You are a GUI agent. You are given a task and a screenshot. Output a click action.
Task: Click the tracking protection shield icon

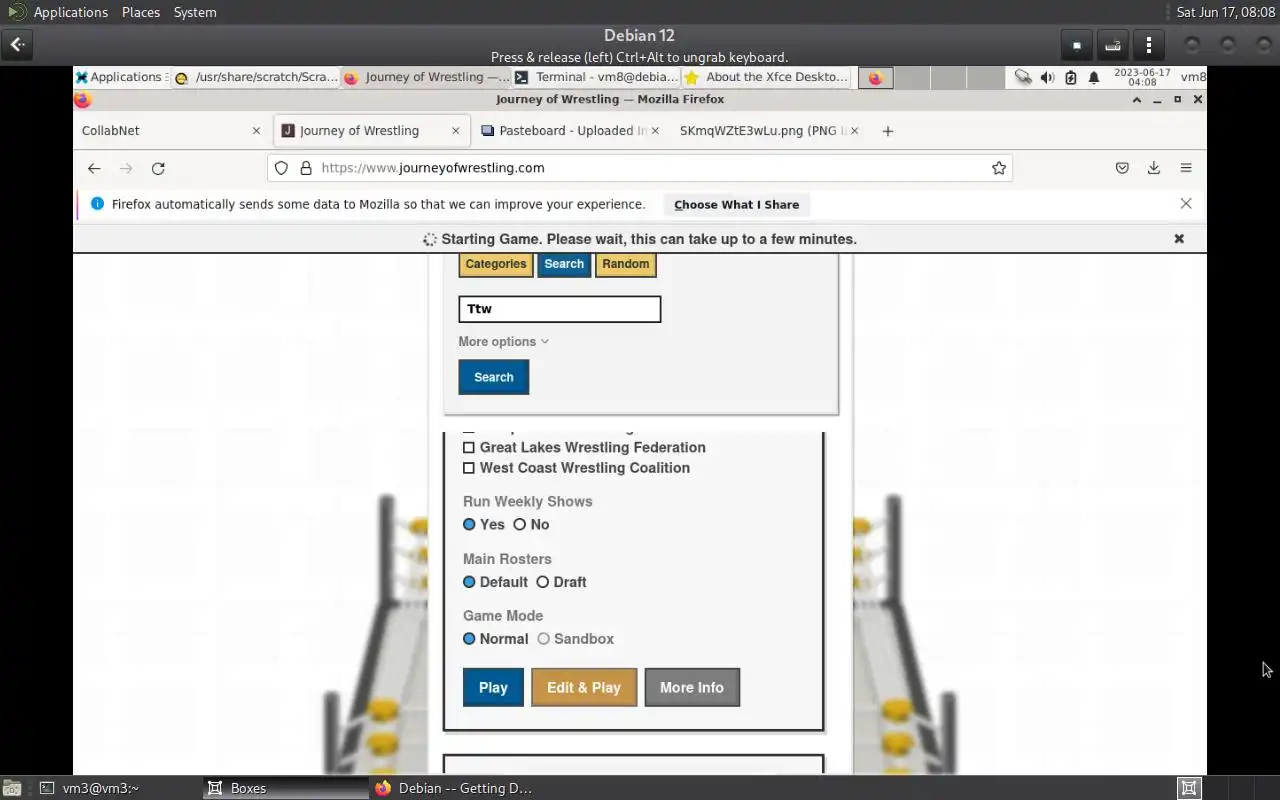pos(281,168)
